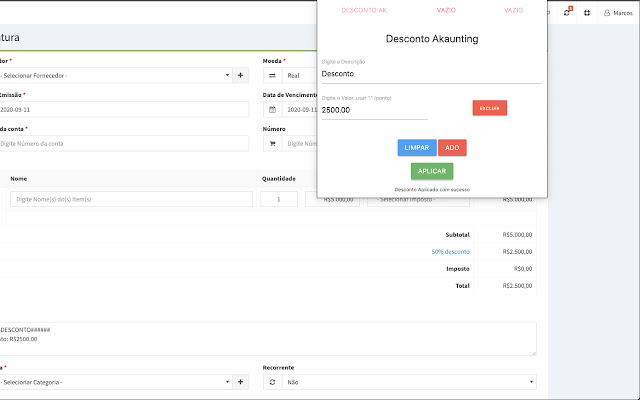Click the Digite Número da conta field
640x400 pixels.
tap(123, 144)
